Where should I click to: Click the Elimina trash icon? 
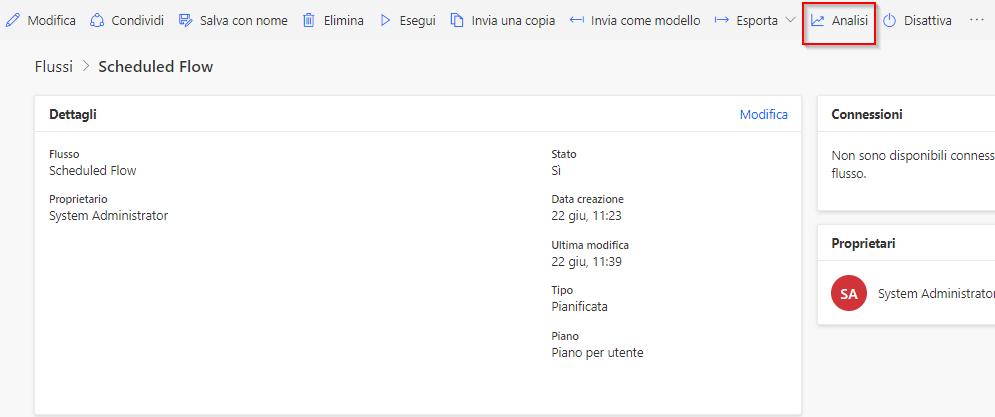point(309,21)
